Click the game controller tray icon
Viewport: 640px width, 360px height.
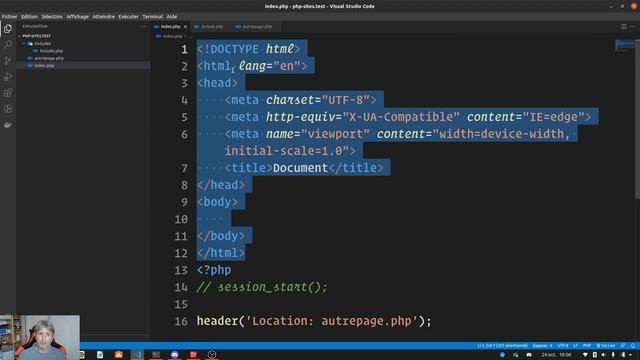[529, 355]
